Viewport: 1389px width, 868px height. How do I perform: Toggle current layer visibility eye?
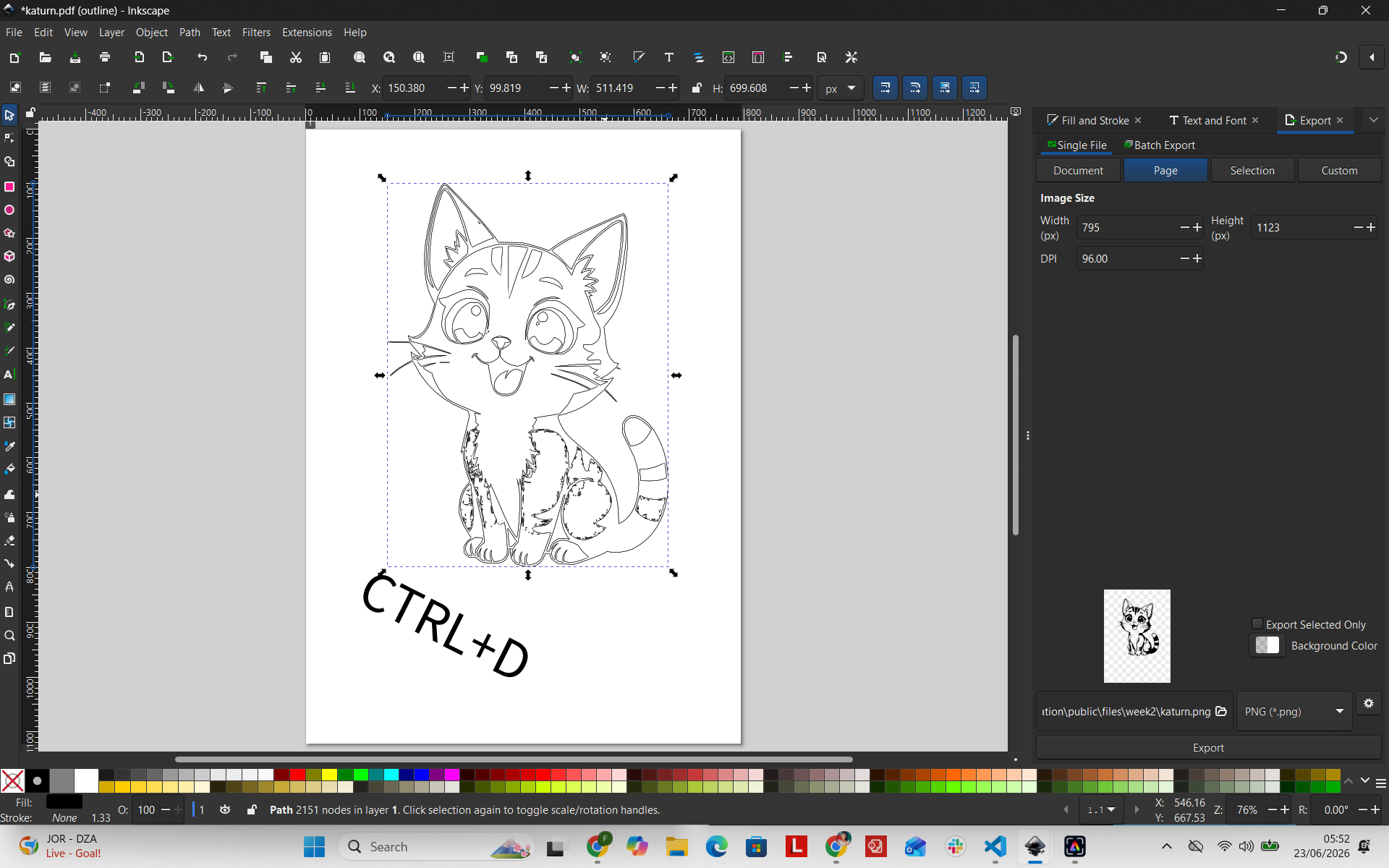(225, 809)
